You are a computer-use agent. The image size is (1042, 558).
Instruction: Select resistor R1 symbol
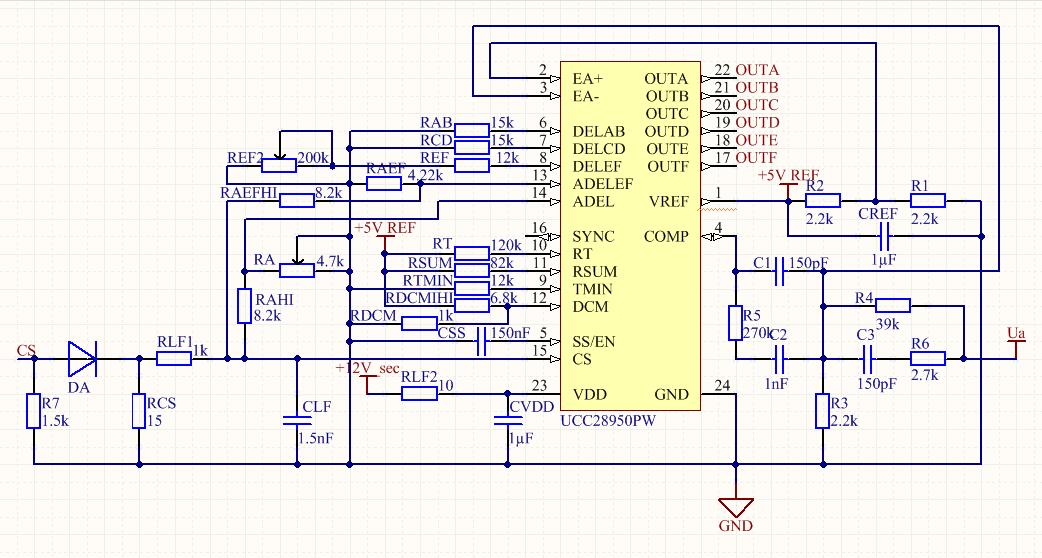coord(928,201)
